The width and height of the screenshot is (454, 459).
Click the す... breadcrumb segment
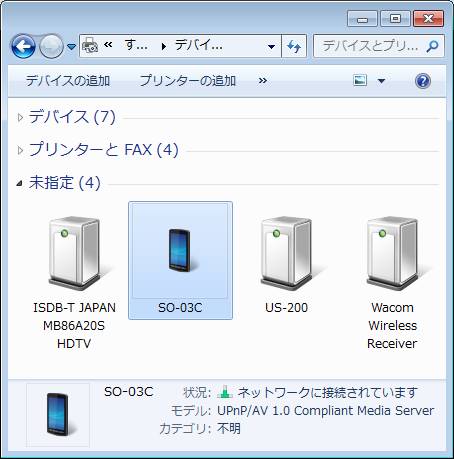coord(136,45)
